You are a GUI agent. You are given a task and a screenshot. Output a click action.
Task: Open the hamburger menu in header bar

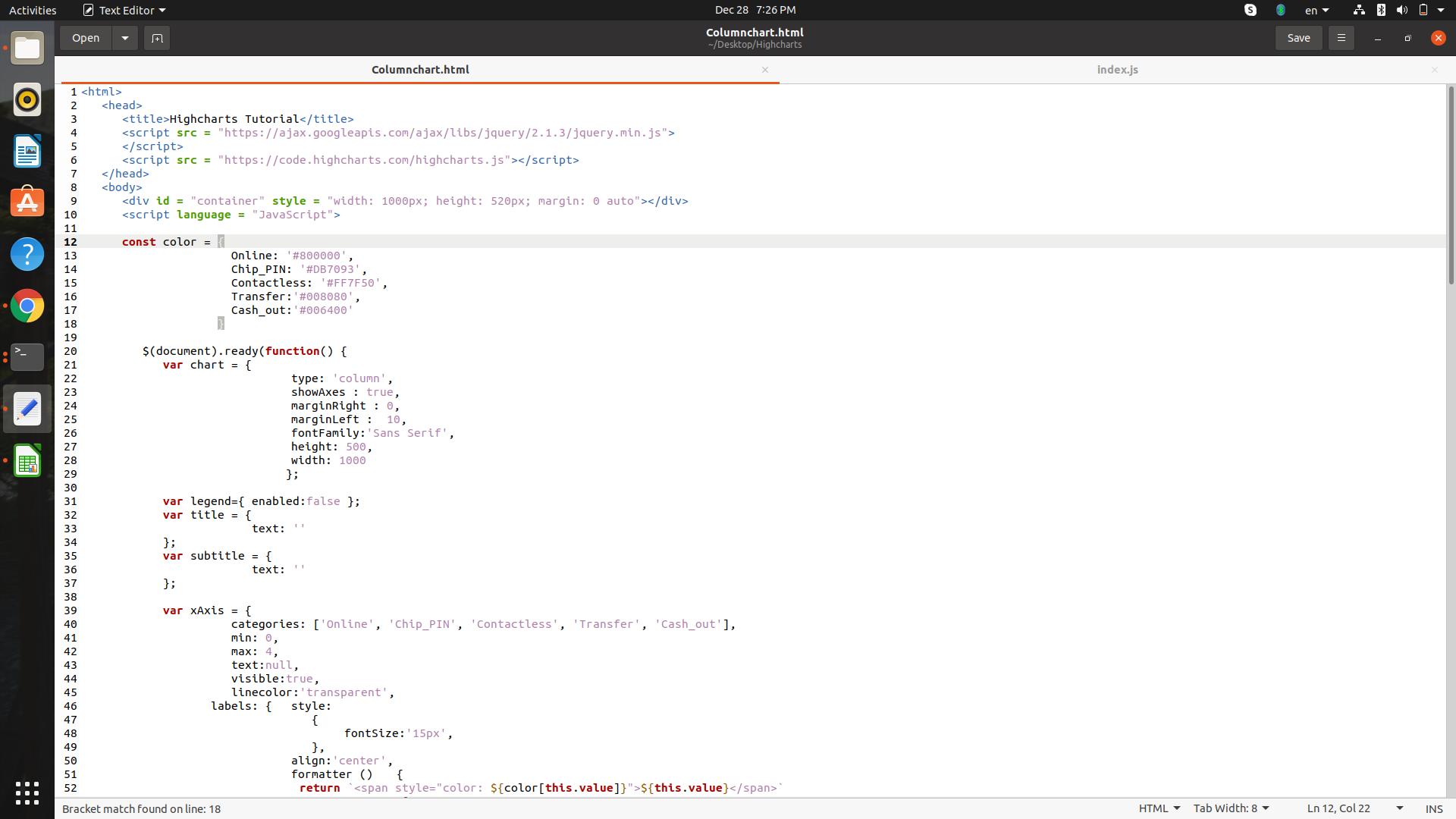coord(1341,38)
